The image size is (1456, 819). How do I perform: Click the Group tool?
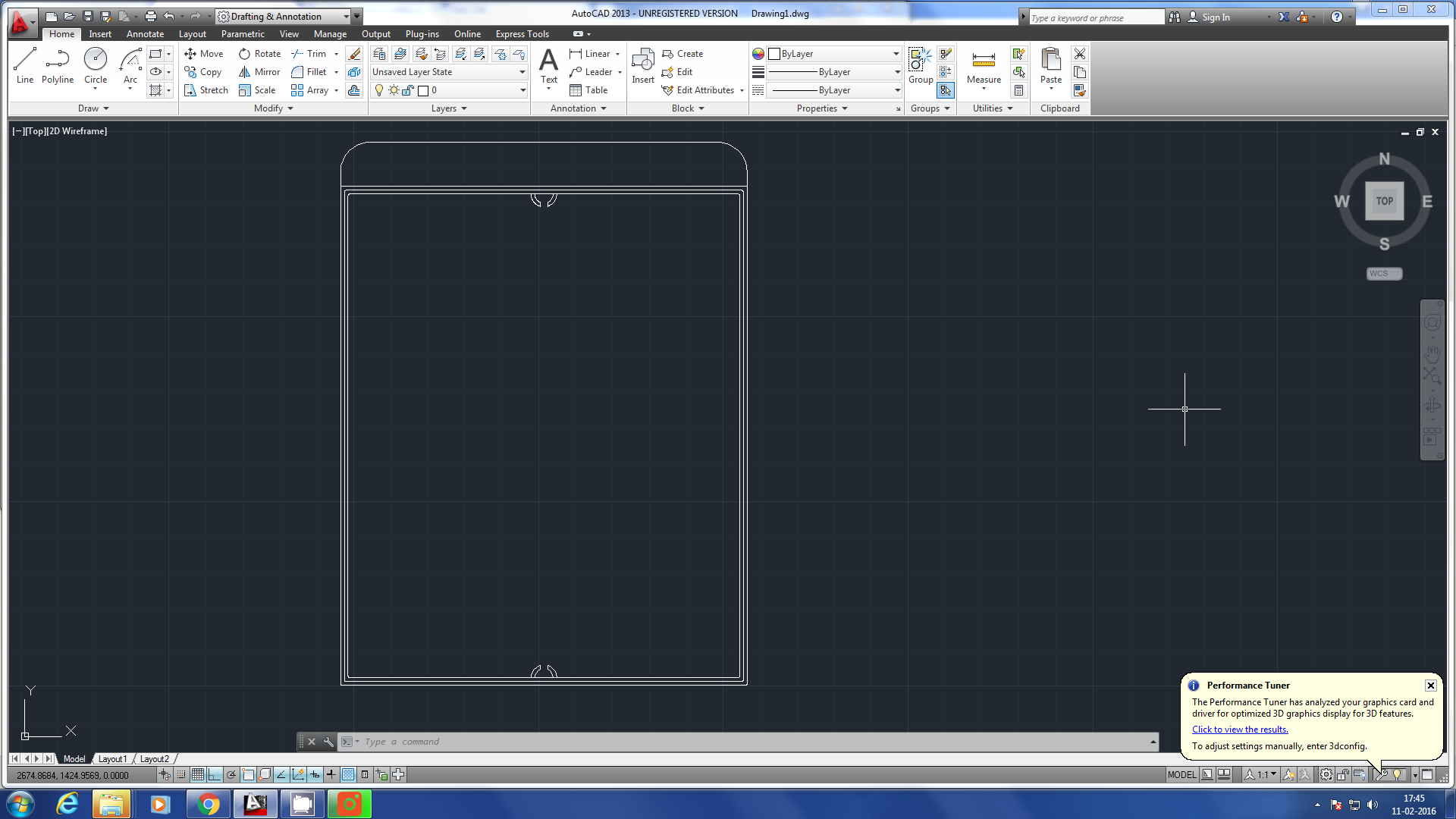click(x=921, y=65)
